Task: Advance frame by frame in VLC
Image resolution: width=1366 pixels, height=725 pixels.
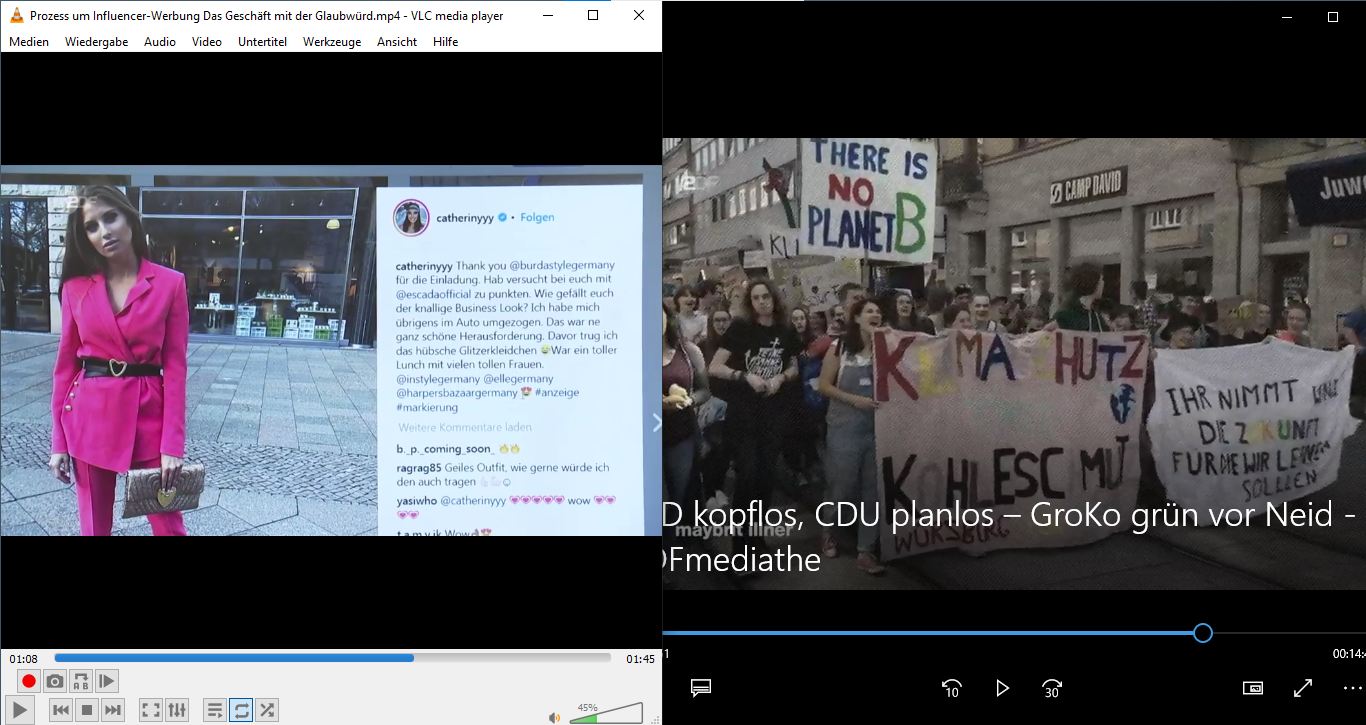Action: click(x=107, y=681)
